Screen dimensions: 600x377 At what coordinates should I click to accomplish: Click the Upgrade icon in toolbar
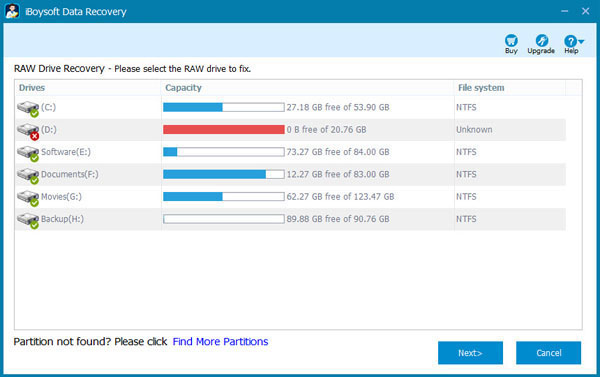[x=541, y=41]
